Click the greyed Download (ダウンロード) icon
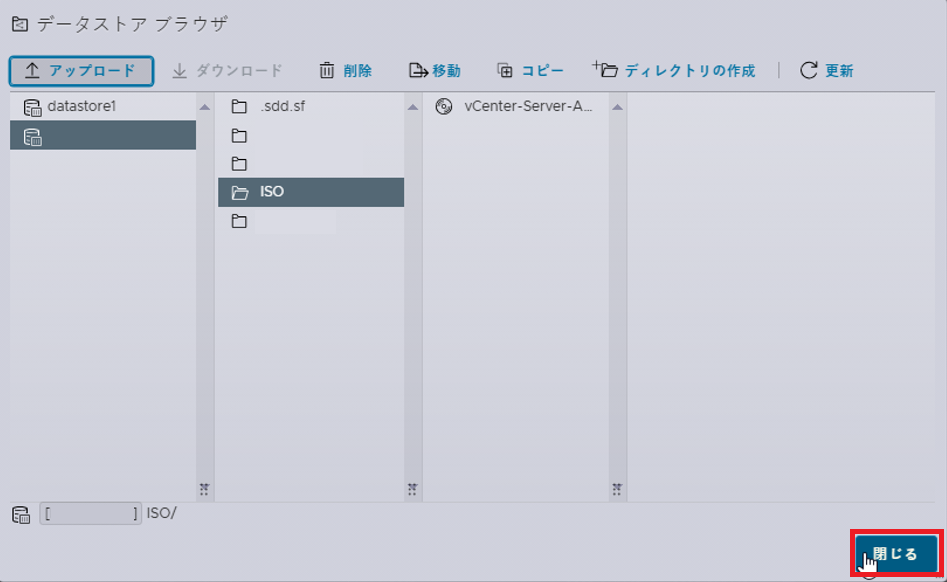This screenshot has height=582, width=947. 179,71
